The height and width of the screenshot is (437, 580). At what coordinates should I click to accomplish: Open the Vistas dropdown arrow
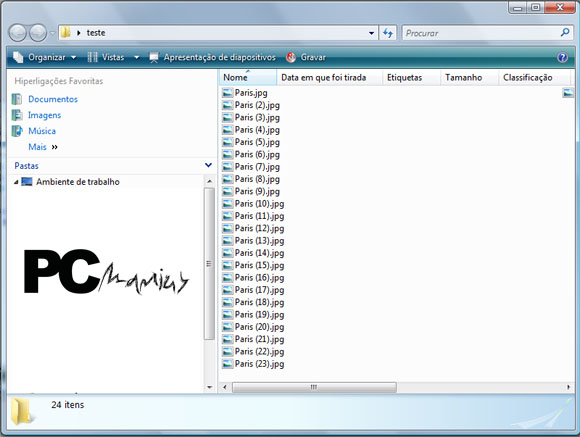click(136, 57)
